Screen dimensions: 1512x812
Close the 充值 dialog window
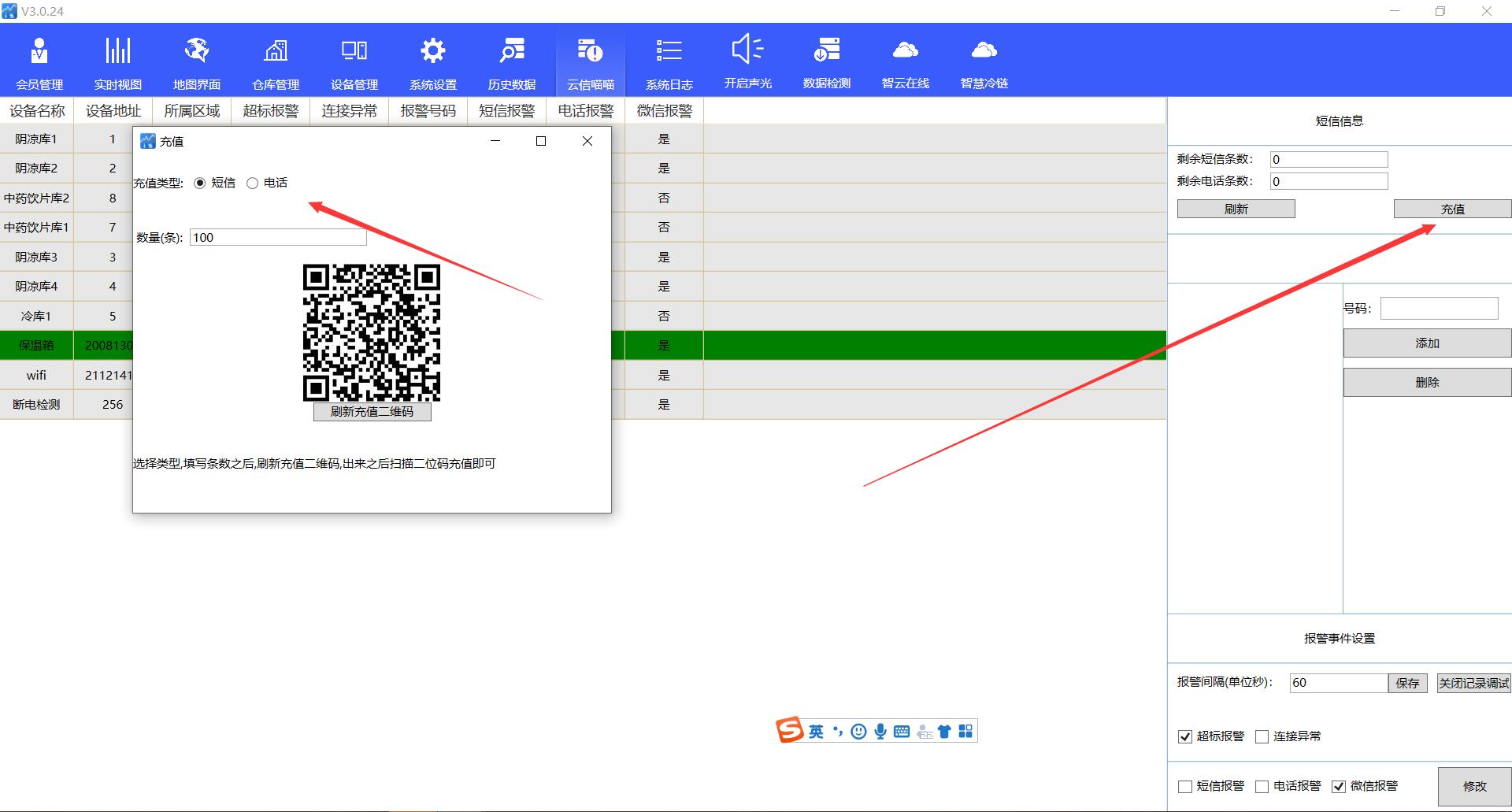tap(587, 141)
